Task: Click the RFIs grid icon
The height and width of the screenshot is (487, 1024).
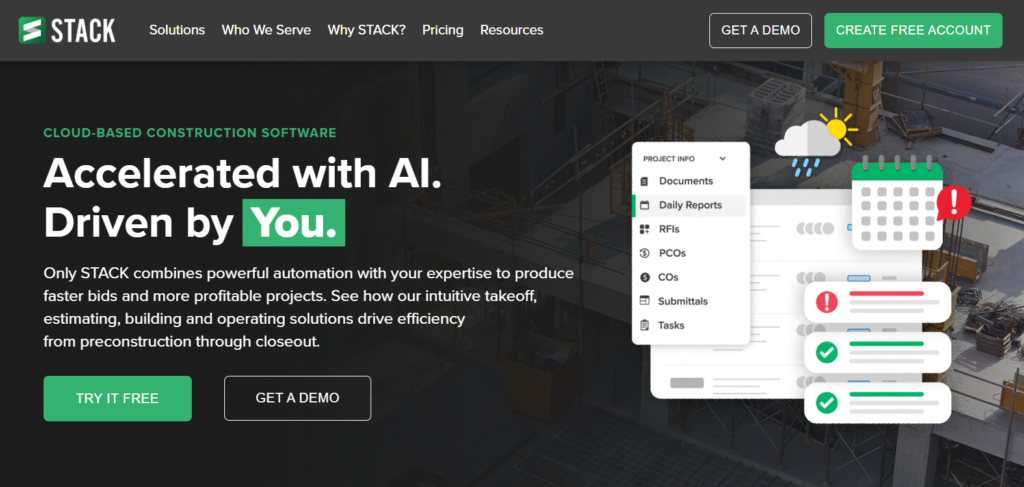Action: [645, 229]
